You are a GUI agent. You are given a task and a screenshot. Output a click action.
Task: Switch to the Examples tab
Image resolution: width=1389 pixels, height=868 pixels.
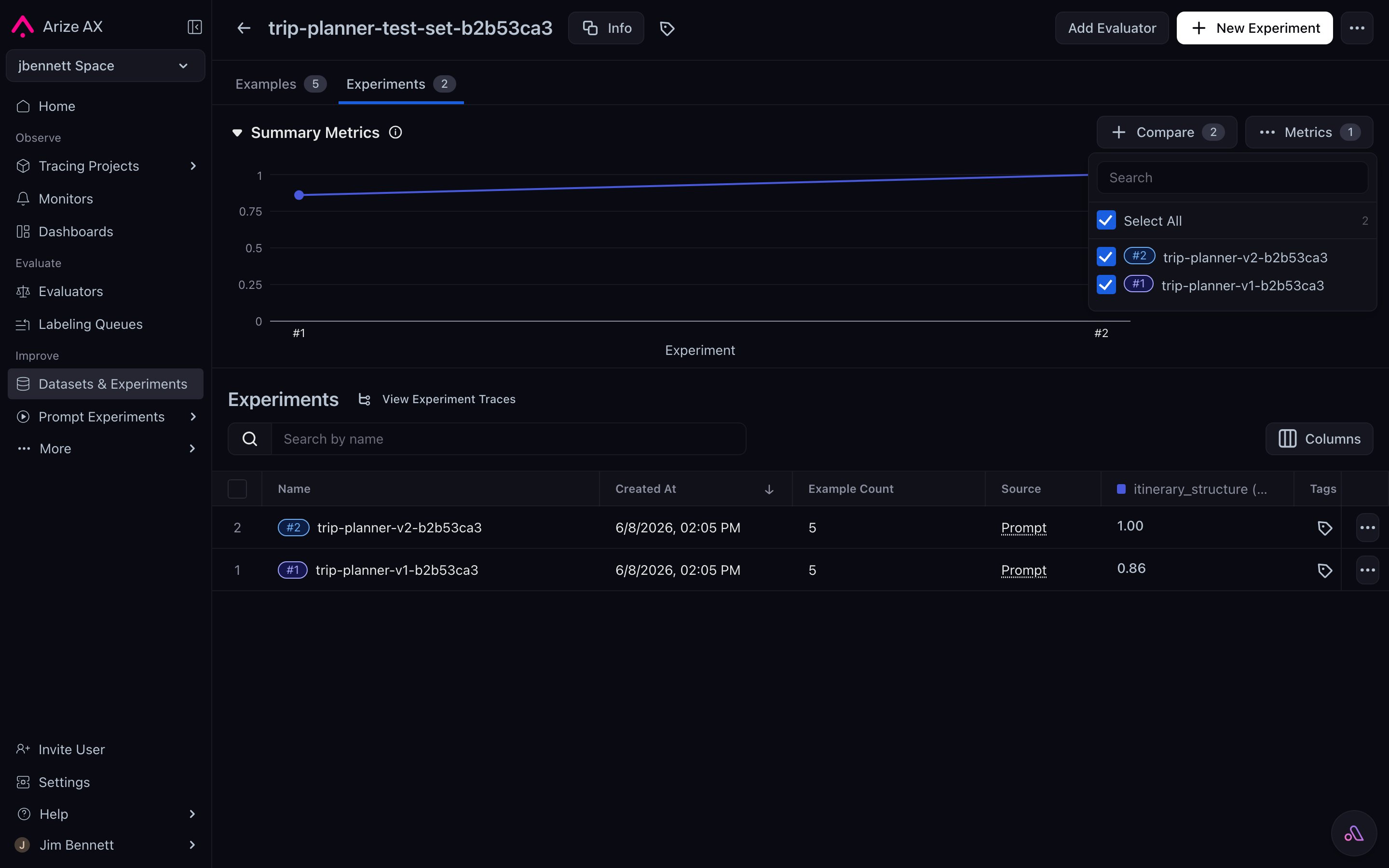click(281, 84)
